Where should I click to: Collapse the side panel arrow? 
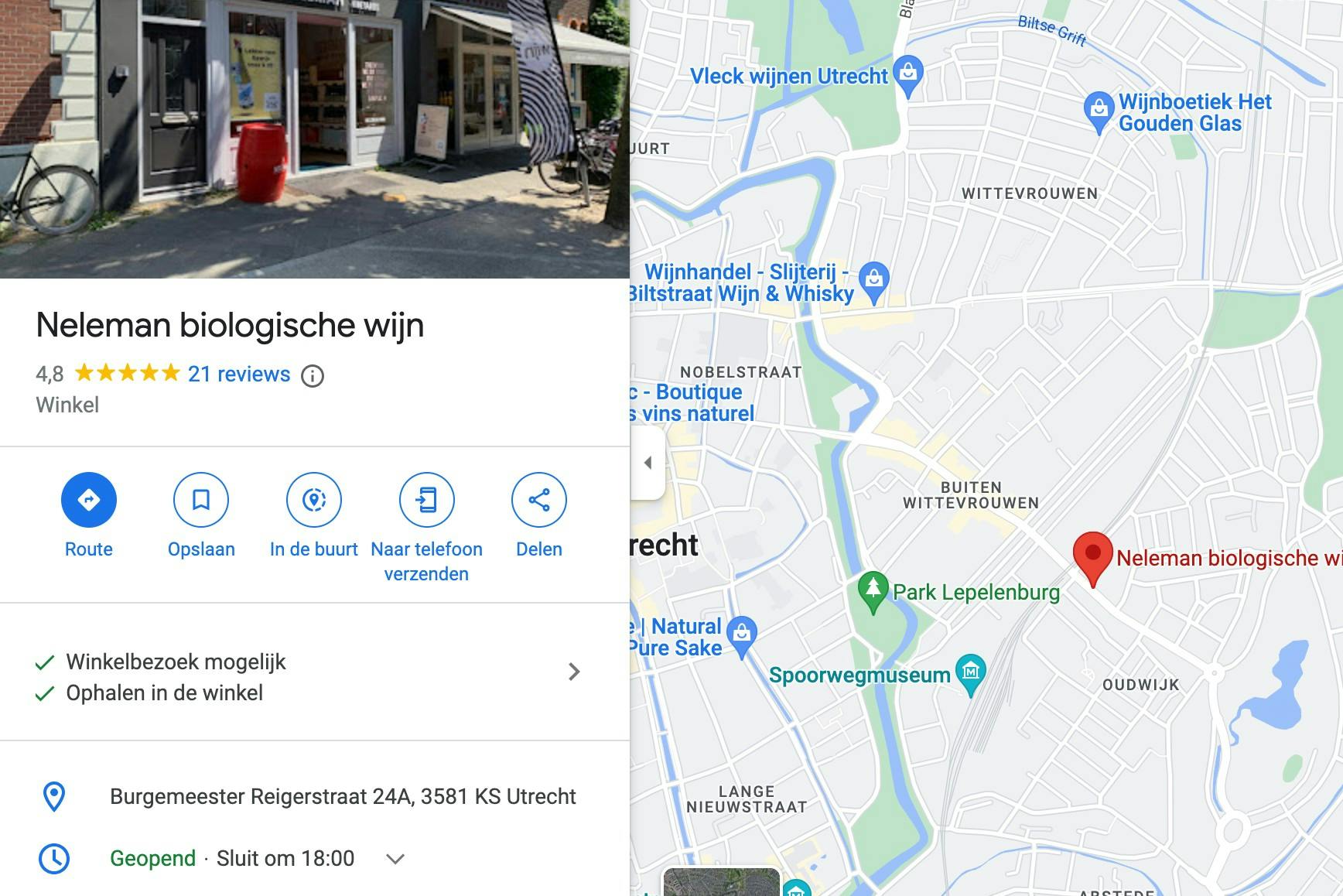648,463
